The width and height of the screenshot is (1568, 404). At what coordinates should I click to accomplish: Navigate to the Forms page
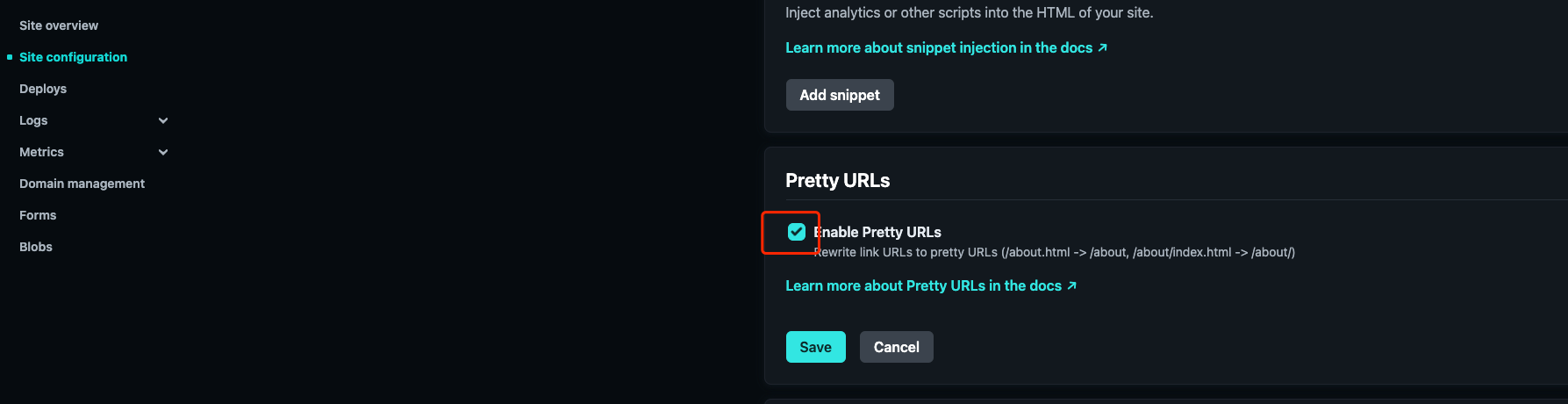click(x=38, y=215)
